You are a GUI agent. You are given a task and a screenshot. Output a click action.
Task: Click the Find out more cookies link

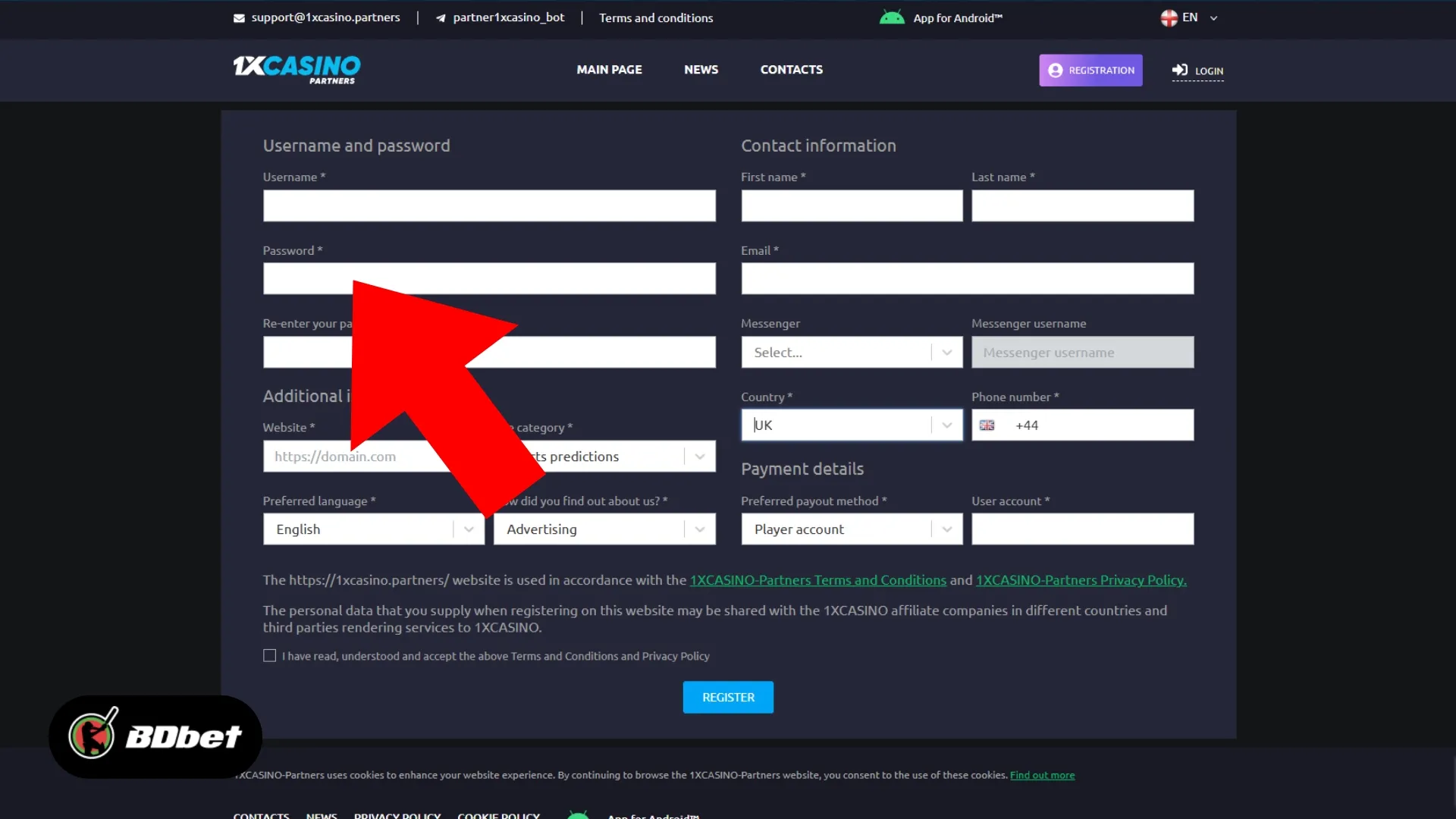click(1042, 775)
